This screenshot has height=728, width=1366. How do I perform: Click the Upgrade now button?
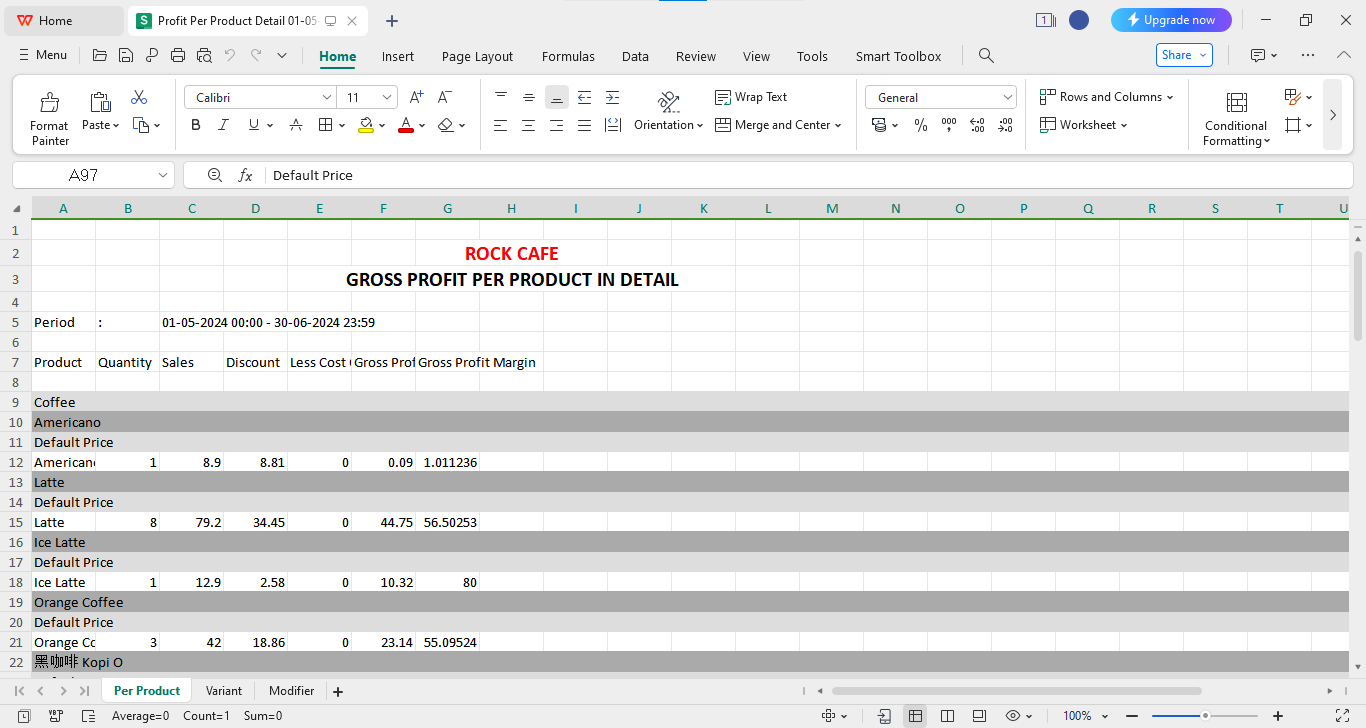click(1171, 20)
